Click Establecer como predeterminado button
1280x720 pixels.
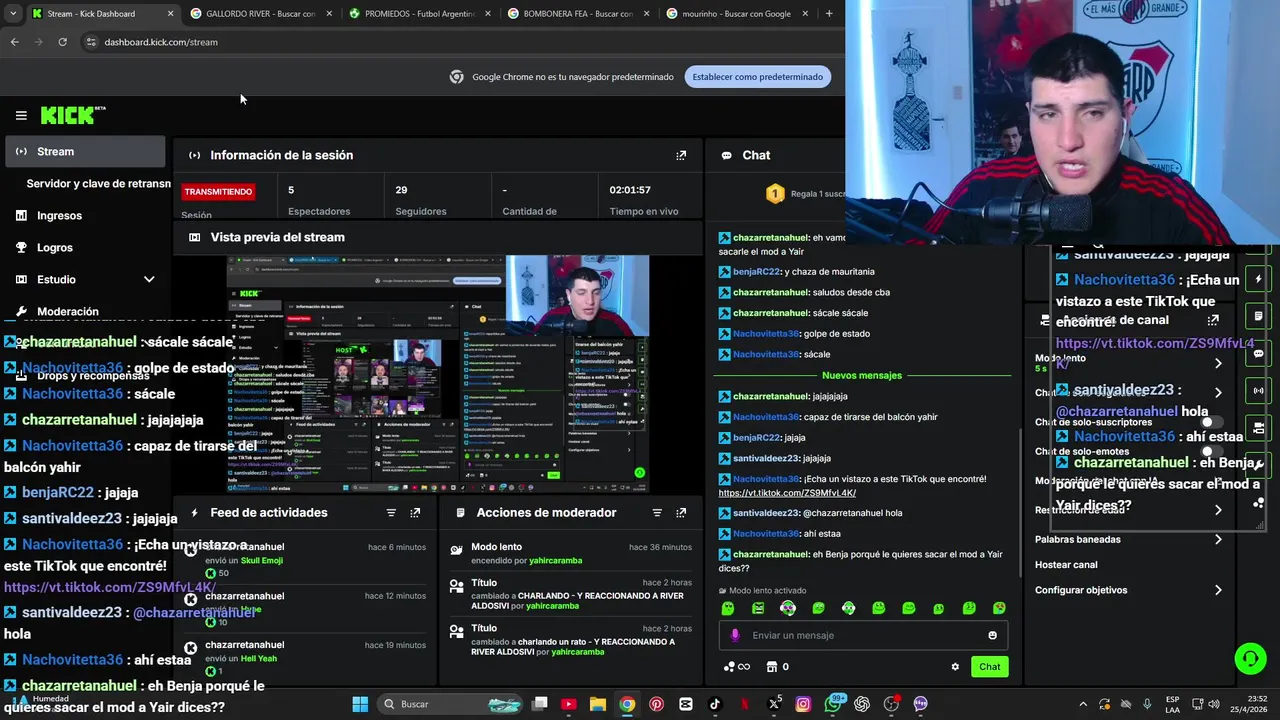pos(758,77)
